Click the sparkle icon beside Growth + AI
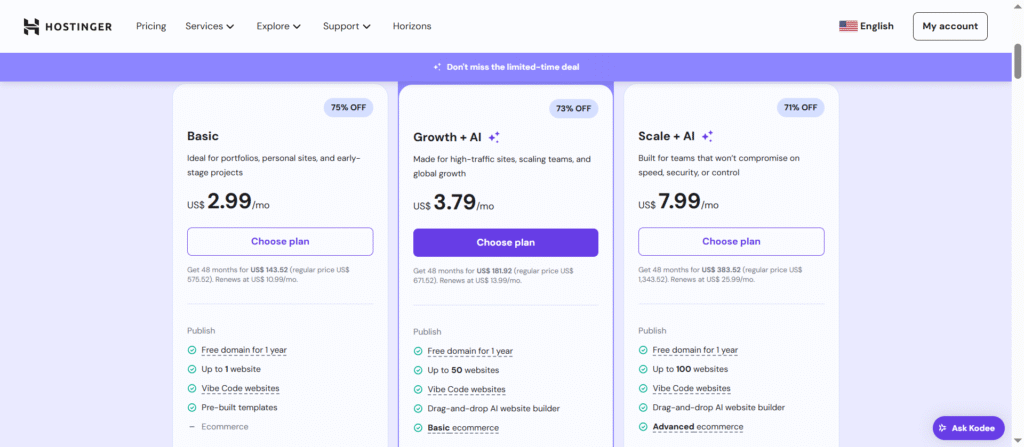This screenshot has width=1024, height=447. (x=494, y=137)
